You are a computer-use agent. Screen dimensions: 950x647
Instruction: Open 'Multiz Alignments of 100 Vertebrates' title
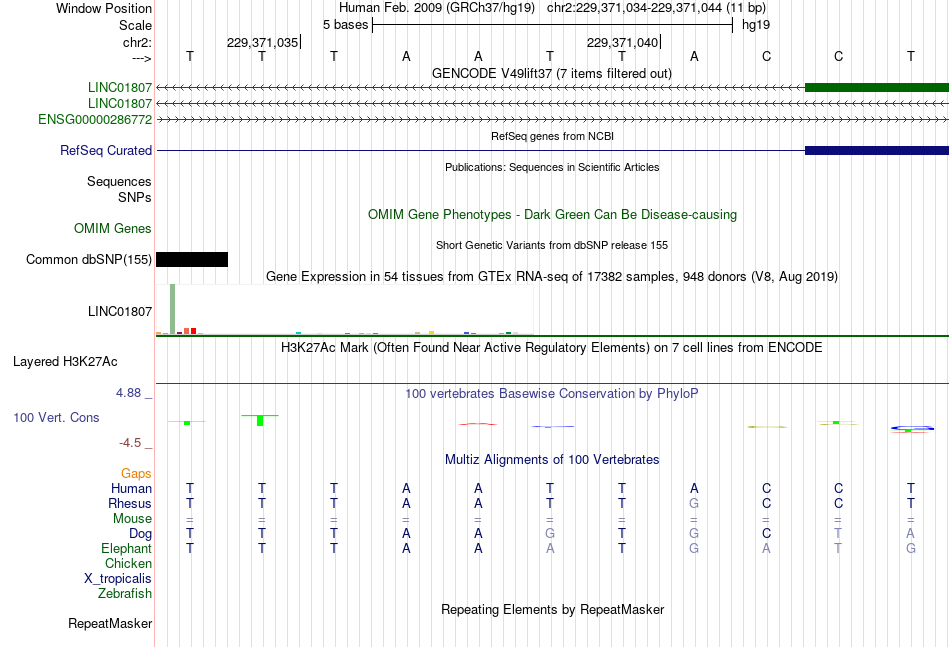tap(552, 460)
